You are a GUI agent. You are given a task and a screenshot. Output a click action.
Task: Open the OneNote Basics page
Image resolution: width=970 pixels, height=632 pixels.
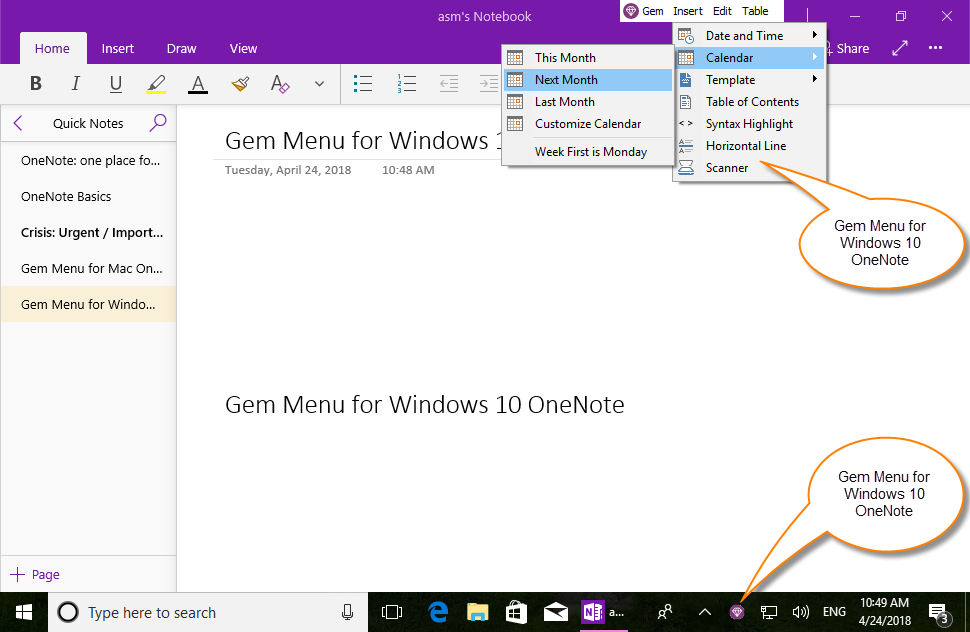tap(88, 197)
